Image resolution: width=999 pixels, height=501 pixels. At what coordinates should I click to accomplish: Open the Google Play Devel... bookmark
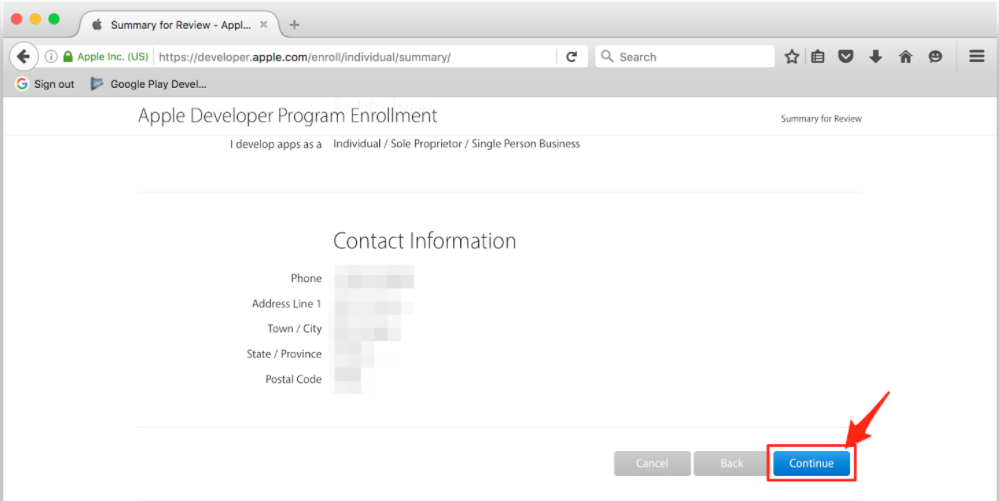(x=148, y=84)
